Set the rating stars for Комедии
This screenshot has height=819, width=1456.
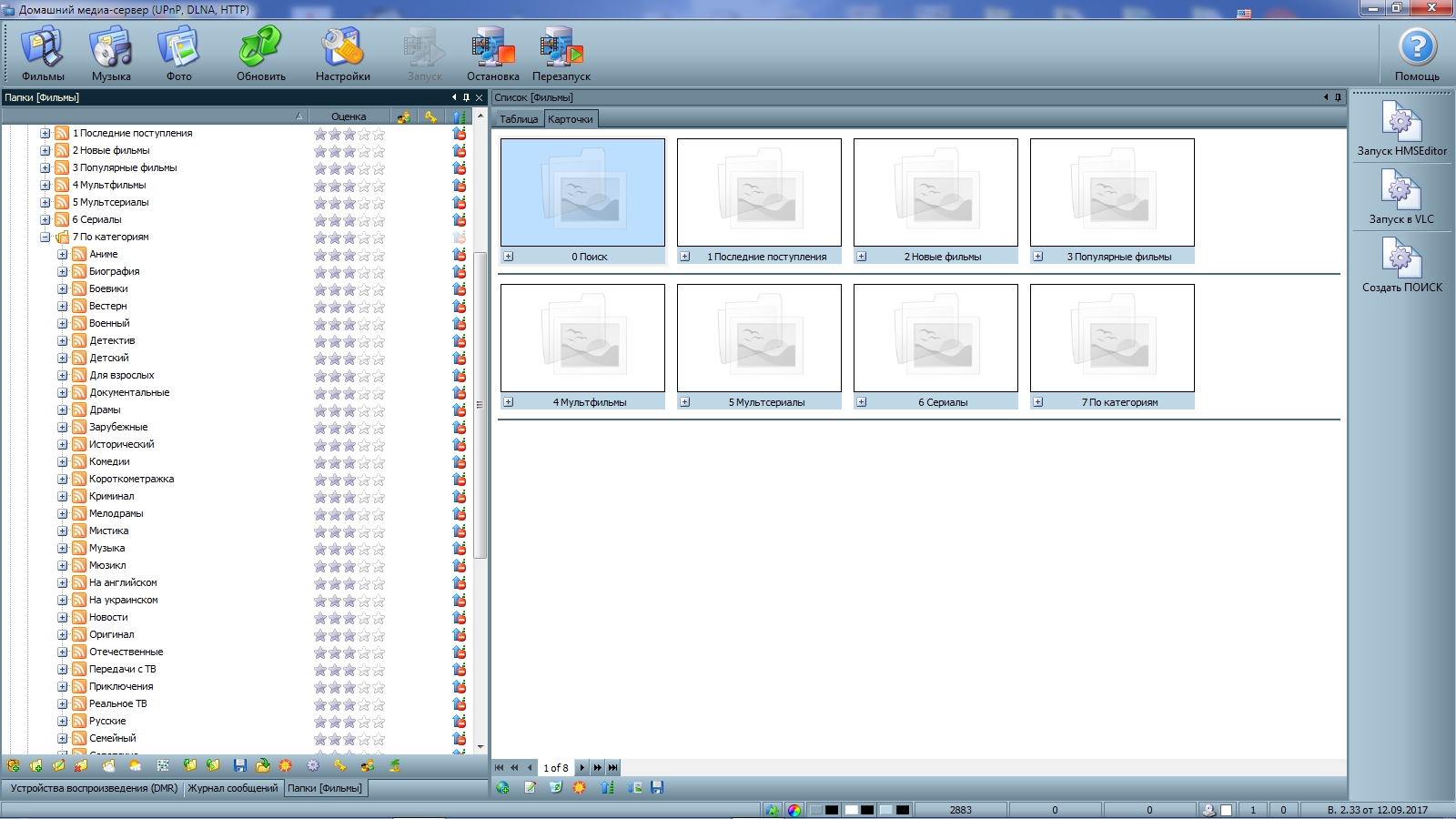(x=349, y=462)
